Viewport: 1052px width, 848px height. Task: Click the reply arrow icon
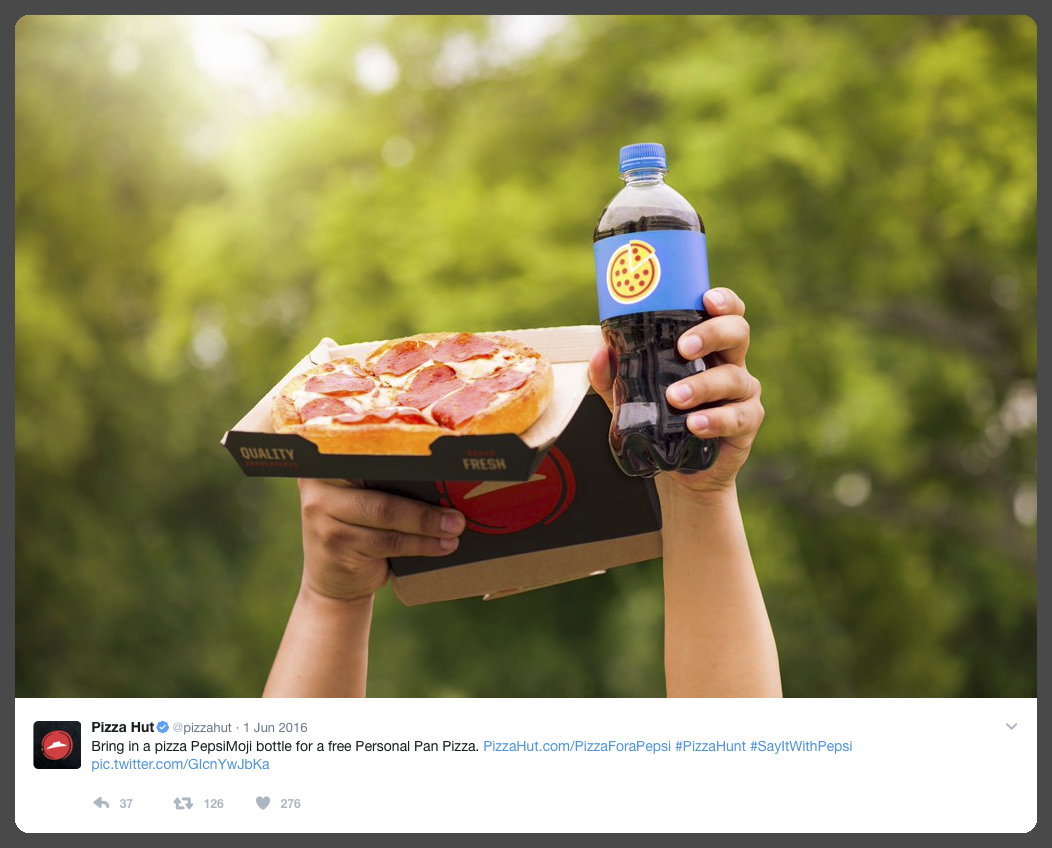pyautogui.click(x=101, y=803)
